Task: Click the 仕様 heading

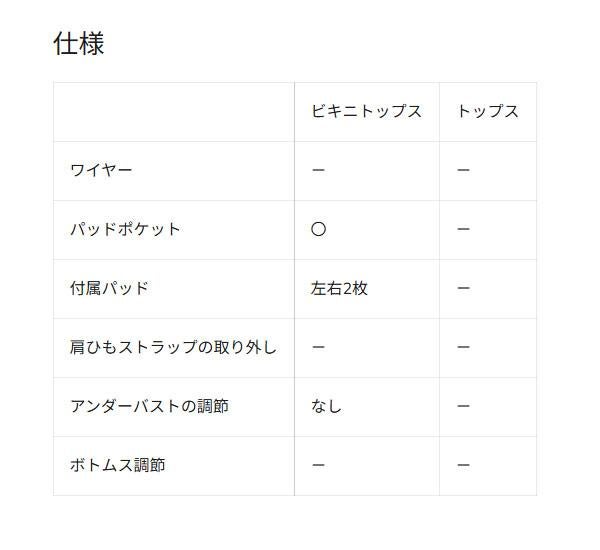Action: [78, 44]
